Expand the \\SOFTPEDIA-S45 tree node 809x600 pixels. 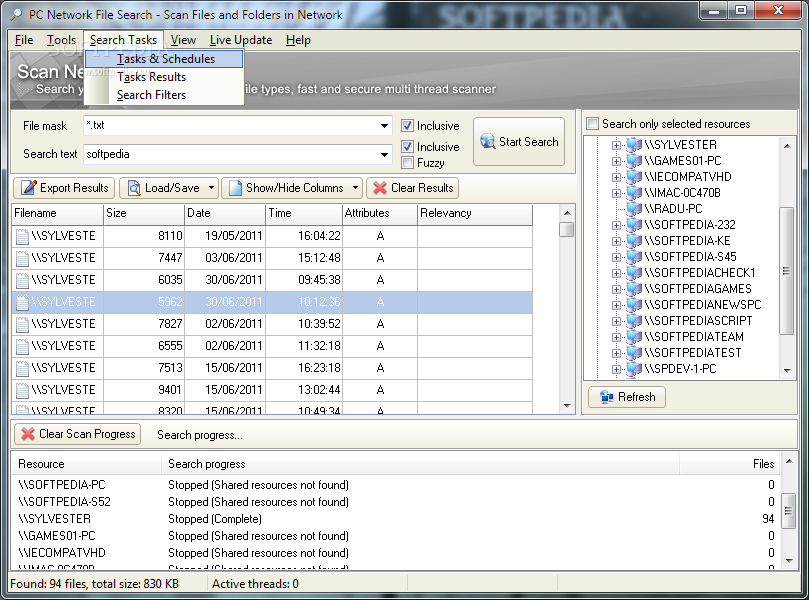pyautogui.click(x=616, y=257)
